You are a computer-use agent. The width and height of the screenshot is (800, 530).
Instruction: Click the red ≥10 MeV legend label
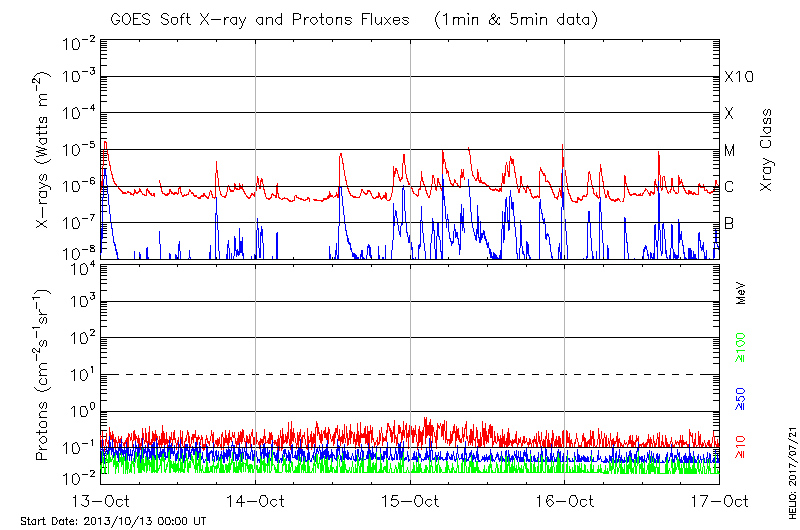pyautogui.click(x=741, y=447)
